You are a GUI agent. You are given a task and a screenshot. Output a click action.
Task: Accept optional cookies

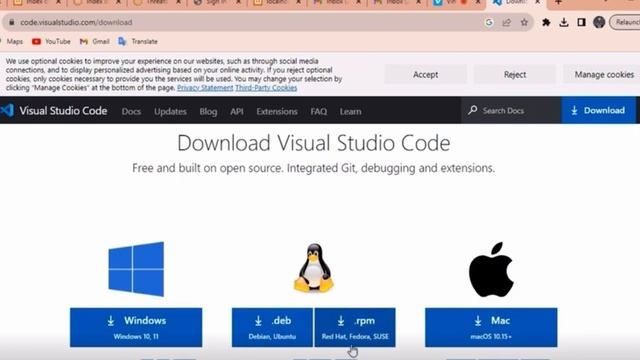tap(425, 74)
